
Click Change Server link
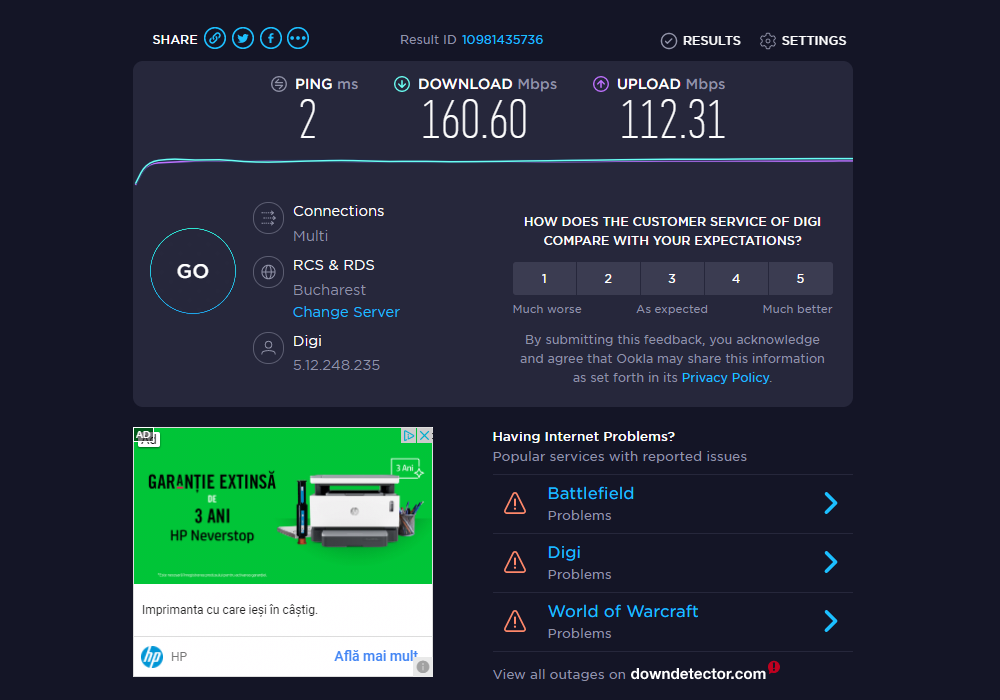(346, 312)
